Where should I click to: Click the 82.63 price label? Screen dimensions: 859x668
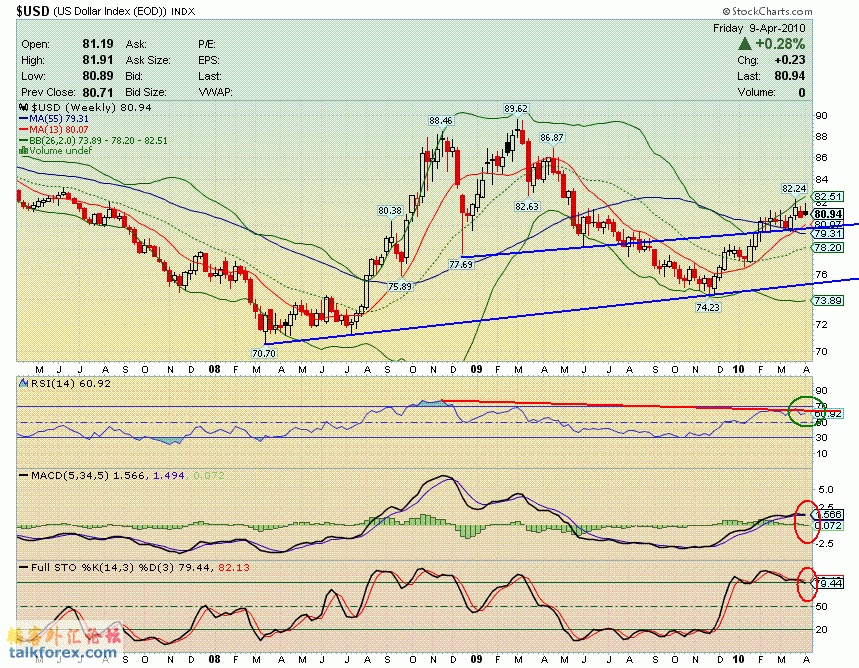point(527,206)
